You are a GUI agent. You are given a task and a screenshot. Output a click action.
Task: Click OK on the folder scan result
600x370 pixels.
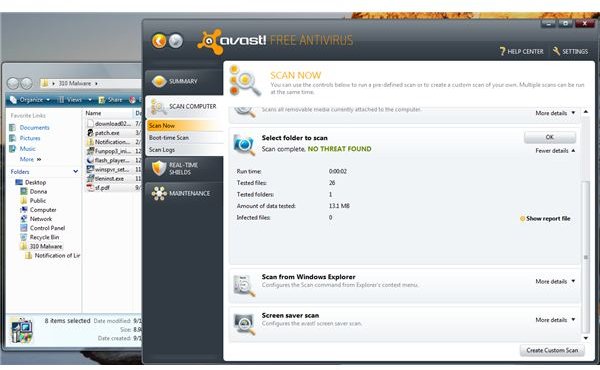[550, 137]
